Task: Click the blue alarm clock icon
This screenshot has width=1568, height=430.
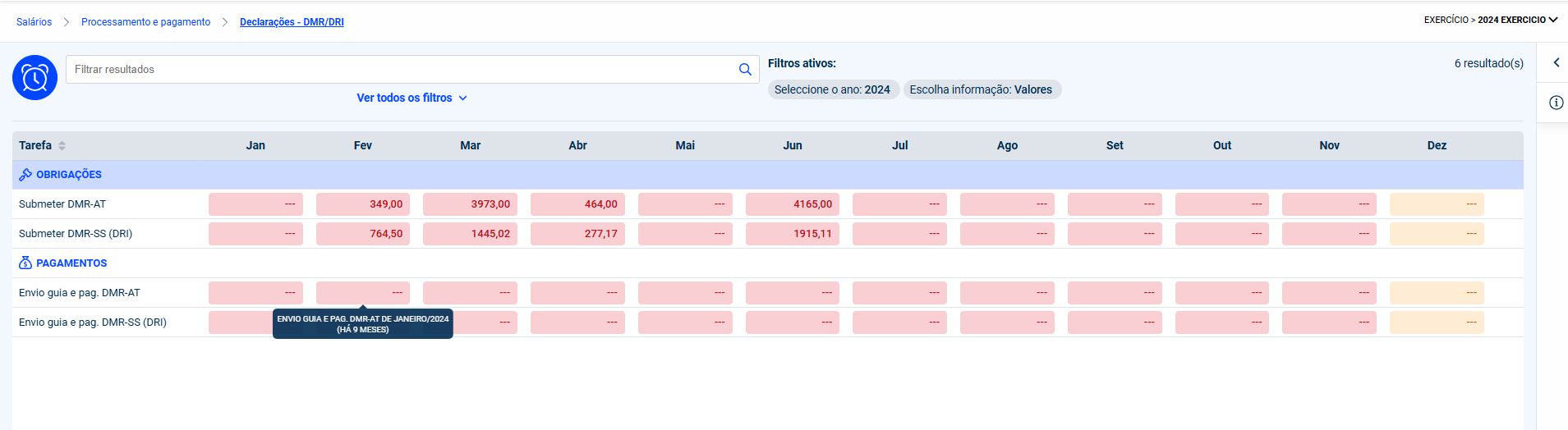Action: (x=34, y=78)
